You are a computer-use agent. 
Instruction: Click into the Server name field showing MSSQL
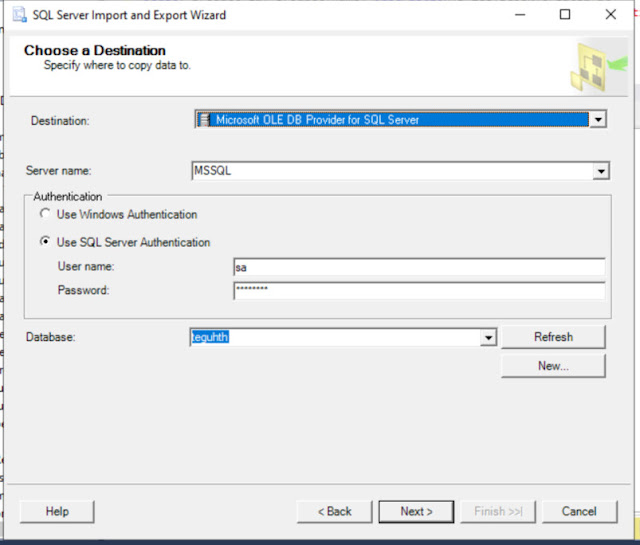pyautogui.click(x=400, y=171)
